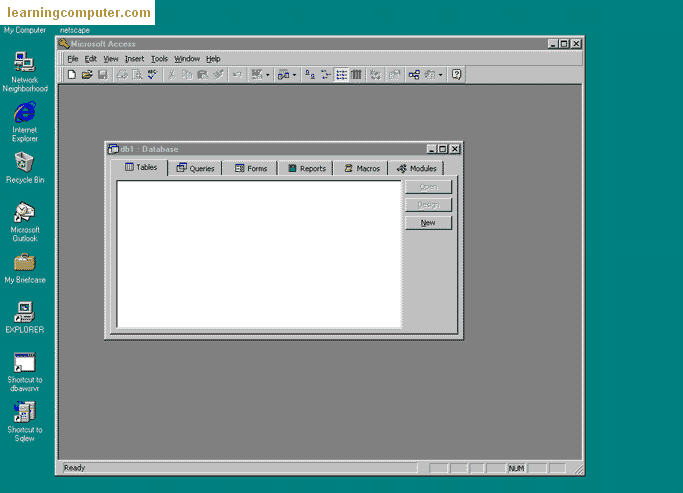Click the Analyze toolbar icon

click(x=284, y=75)
